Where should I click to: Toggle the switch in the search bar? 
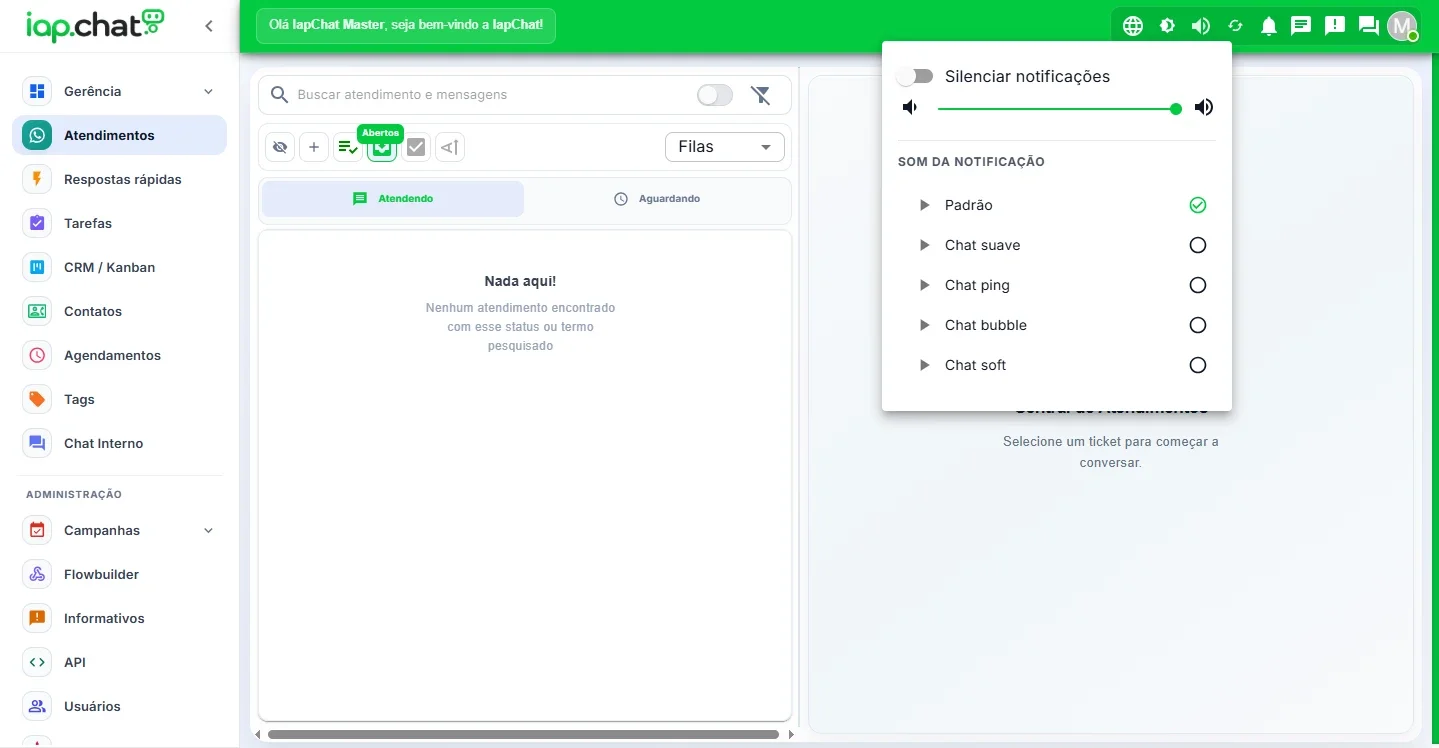715,95
